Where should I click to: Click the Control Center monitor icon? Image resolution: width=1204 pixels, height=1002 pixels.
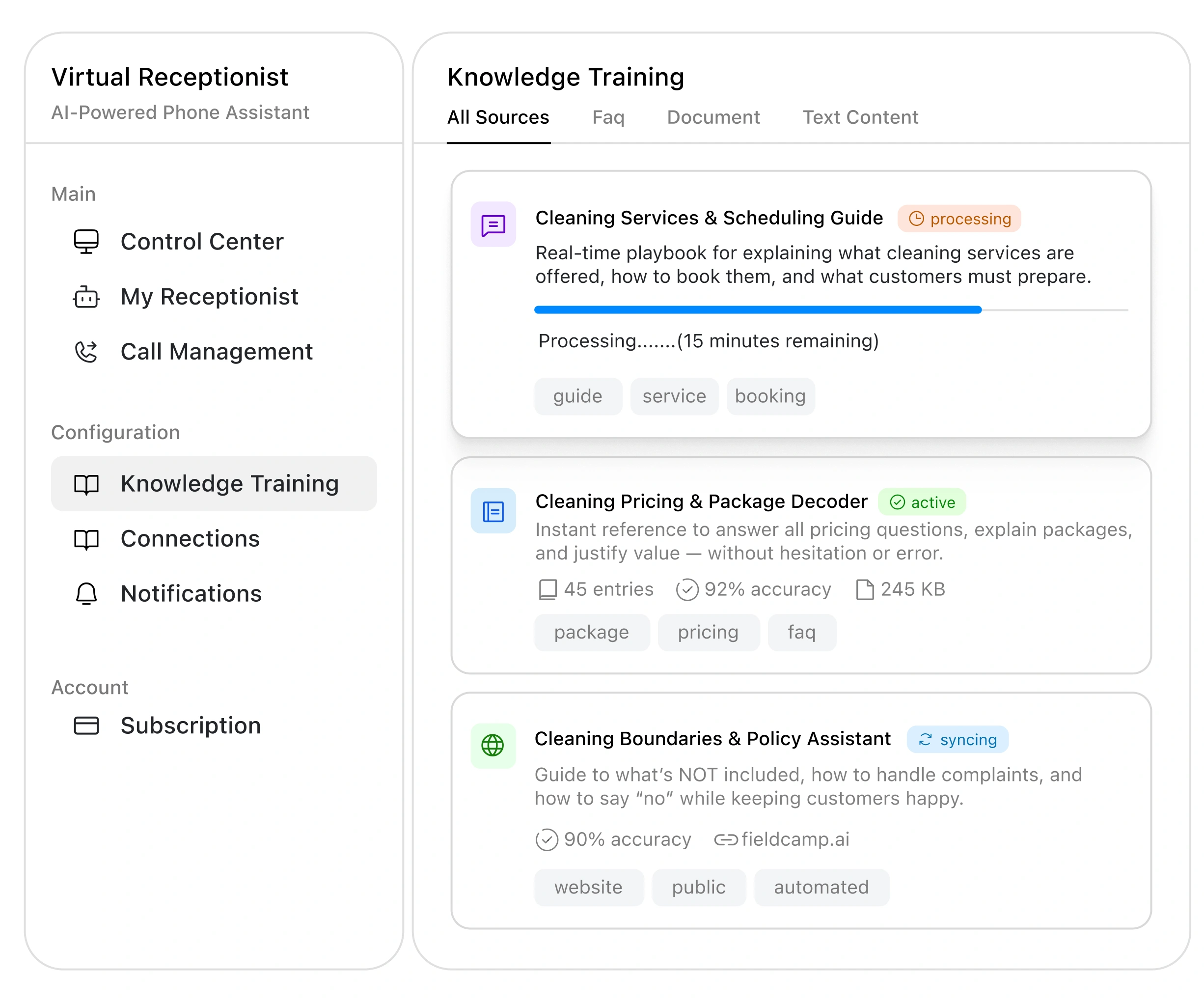(x=86, y=242)
